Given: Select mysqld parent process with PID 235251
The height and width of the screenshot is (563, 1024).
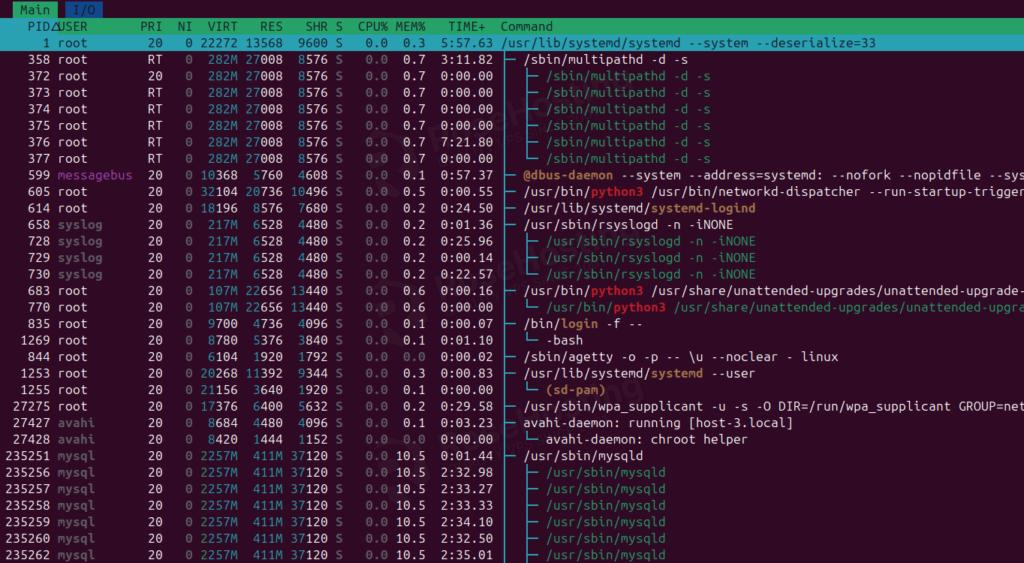Looking at the screenshot, I should click(x=512, y=456).
